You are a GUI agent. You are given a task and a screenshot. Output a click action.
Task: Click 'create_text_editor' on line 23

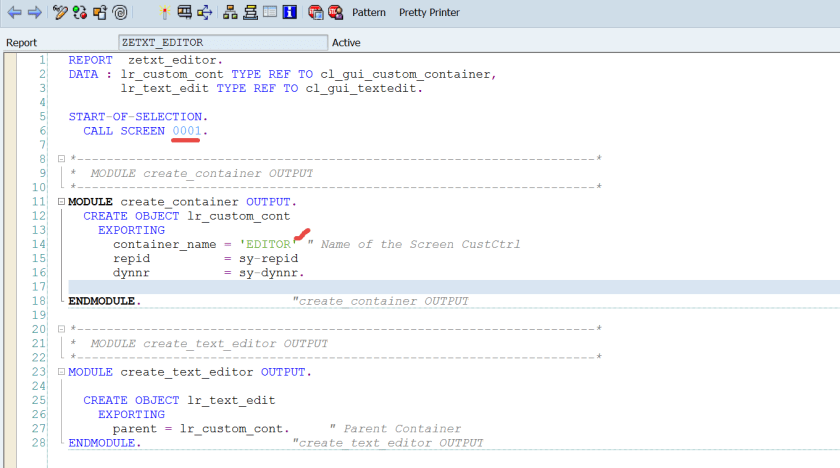[x=187, y=372]
